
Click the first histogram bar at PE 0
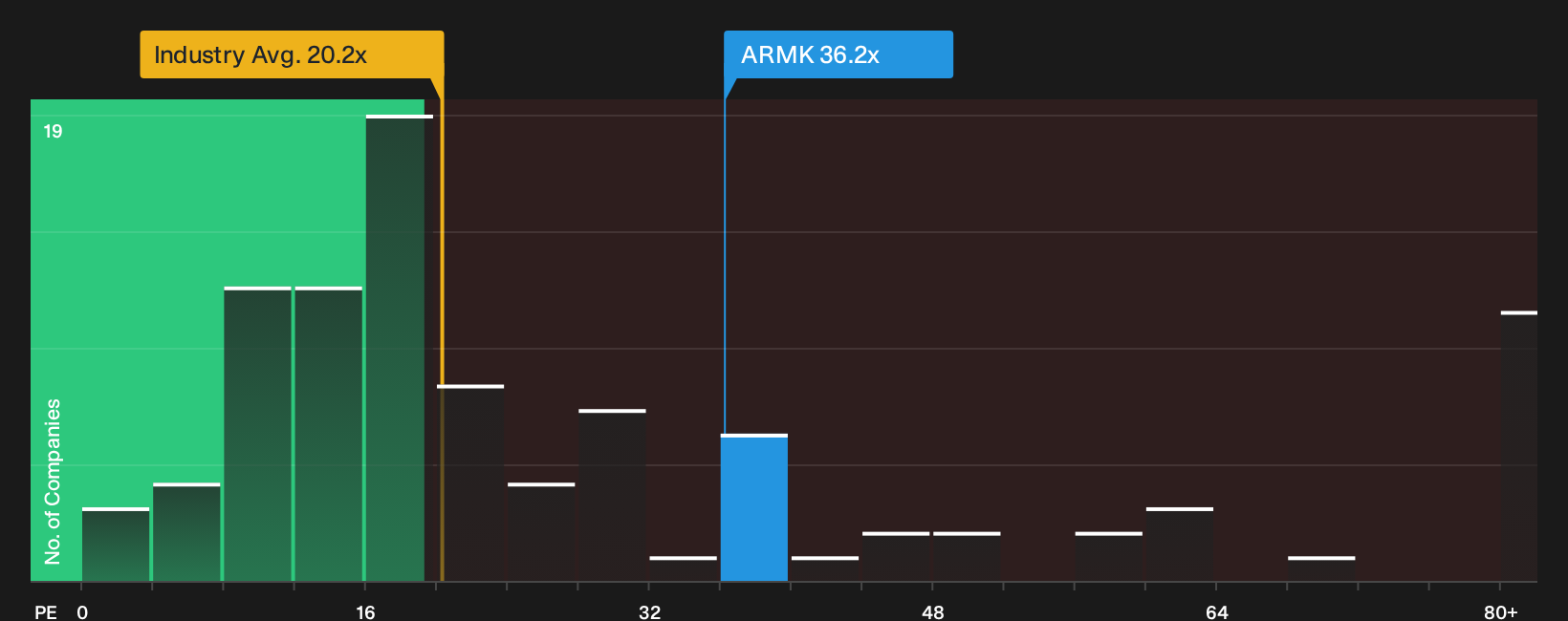click(x=116, y=545)
